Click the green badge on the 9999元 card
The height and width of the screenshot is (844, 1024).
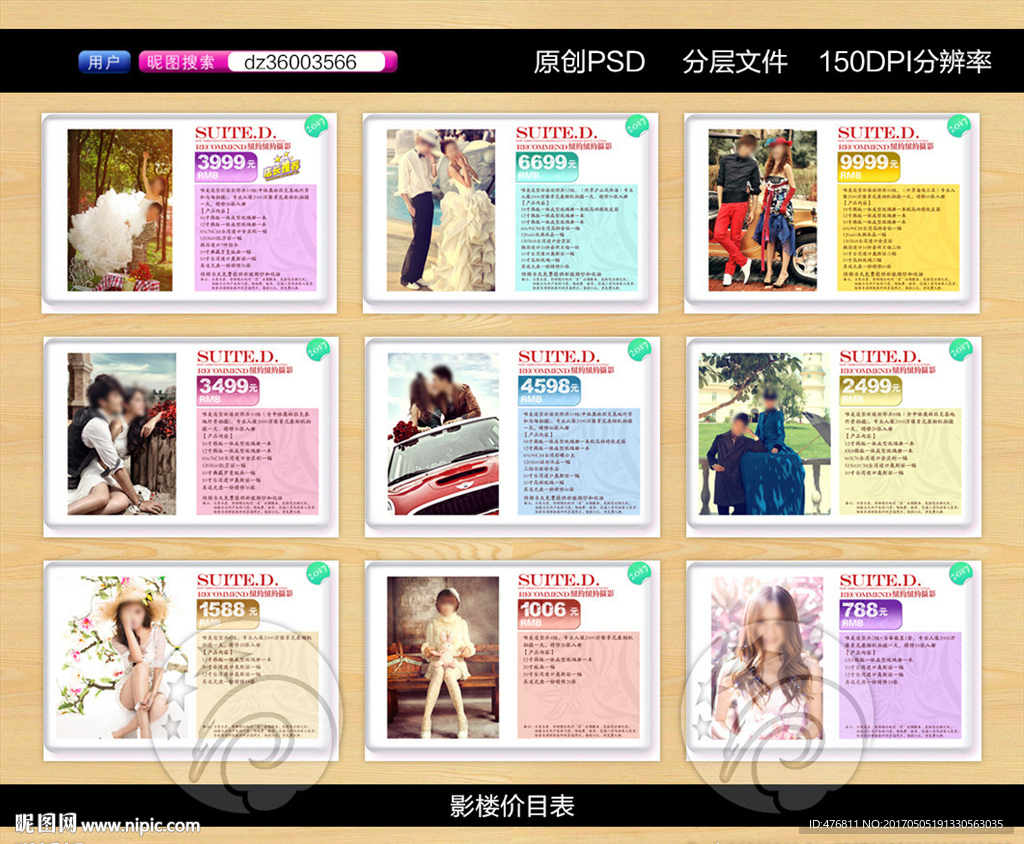pos(958,127)
